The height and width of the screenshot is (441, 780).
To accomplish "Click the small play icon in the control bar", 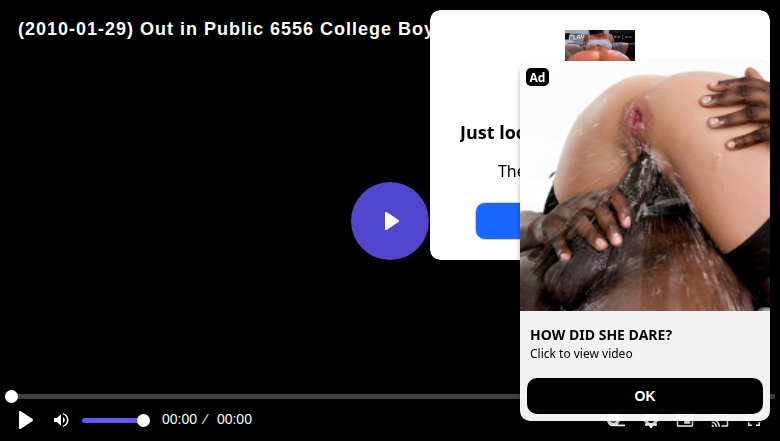I will pos(25,420).
